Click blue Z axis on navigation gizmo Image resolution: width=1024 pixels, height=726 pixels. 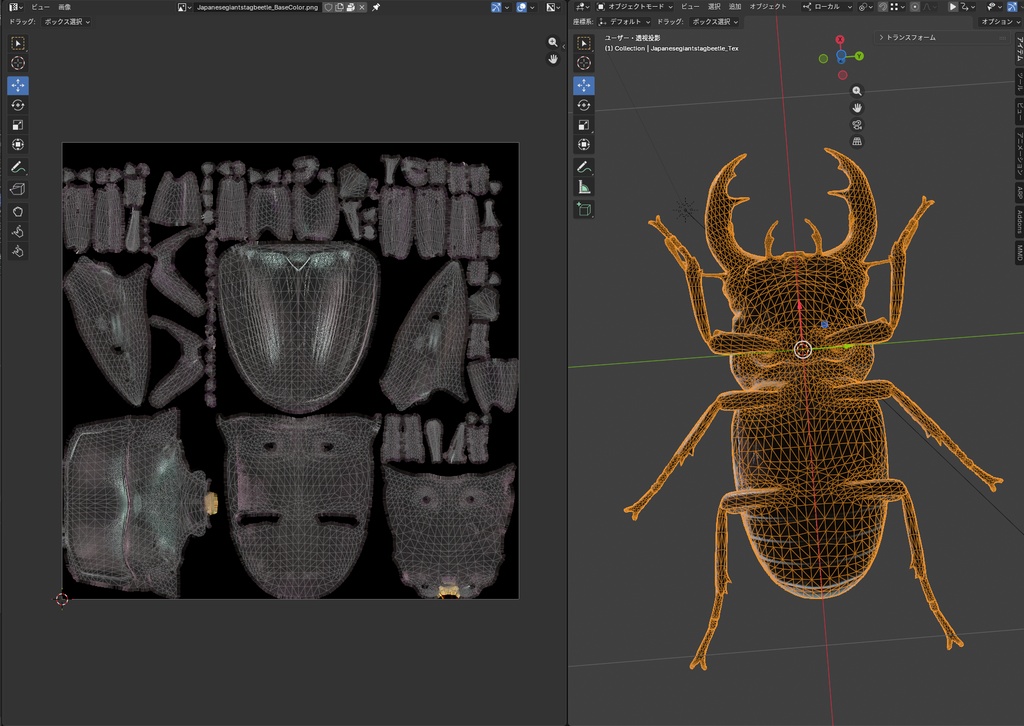pyautogui.click(x=841, y=55)
